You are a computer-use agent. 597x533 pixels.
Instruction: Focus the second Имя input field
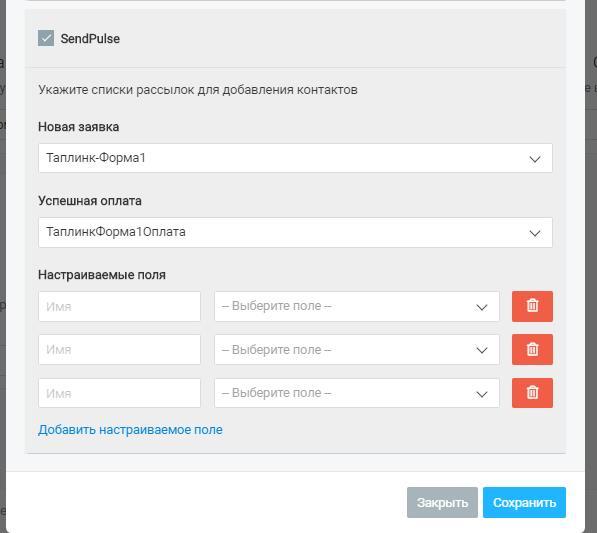[119, 349]
